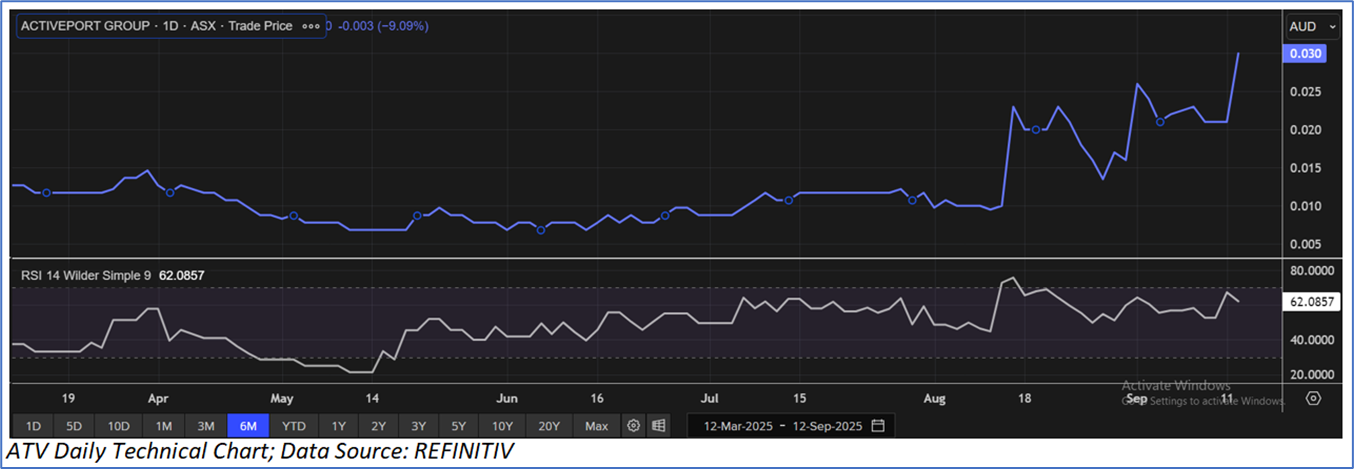The image size is (1354, 469).
Task: Click the event marker circle near 18 Aug
Action: click(x=1036, y=130)
